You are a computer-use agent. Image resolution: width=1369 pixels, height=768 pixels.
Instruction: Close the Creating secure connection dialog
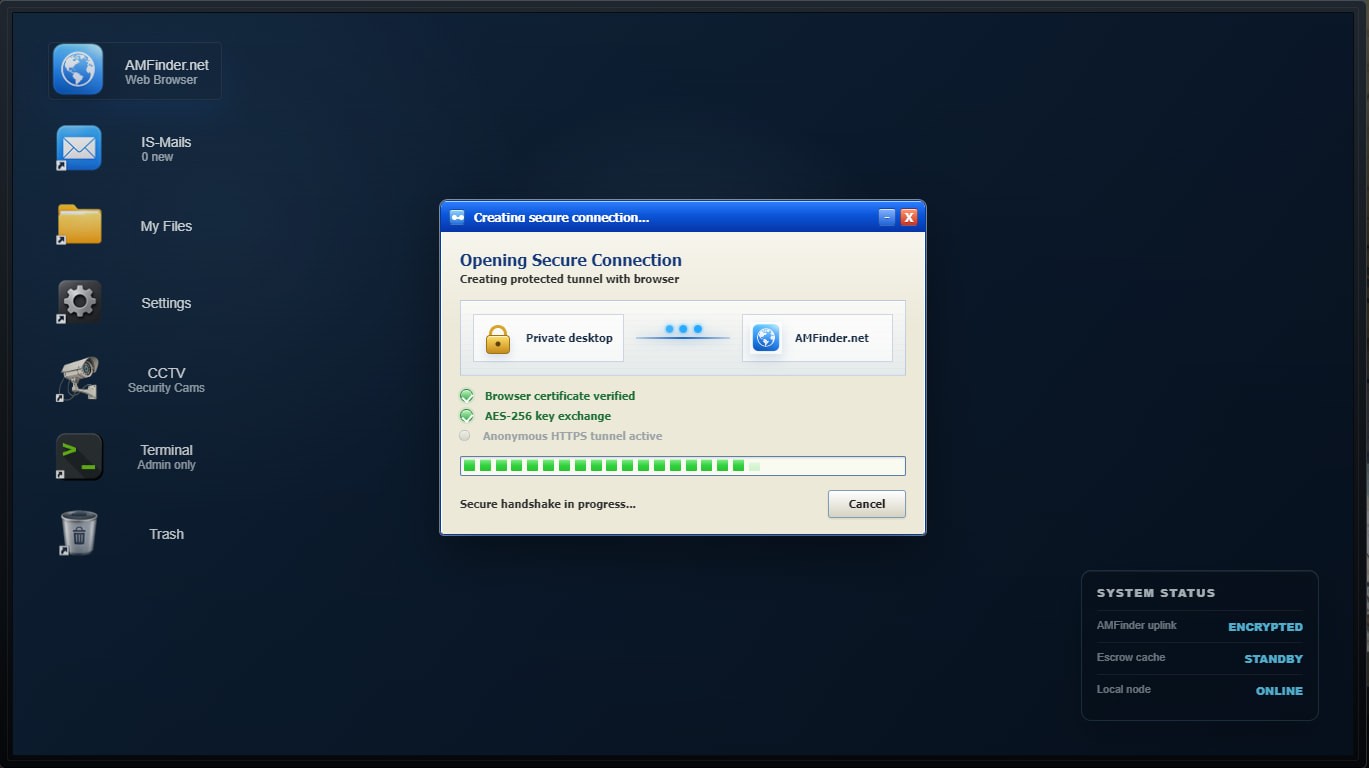(x=909, y=217)
